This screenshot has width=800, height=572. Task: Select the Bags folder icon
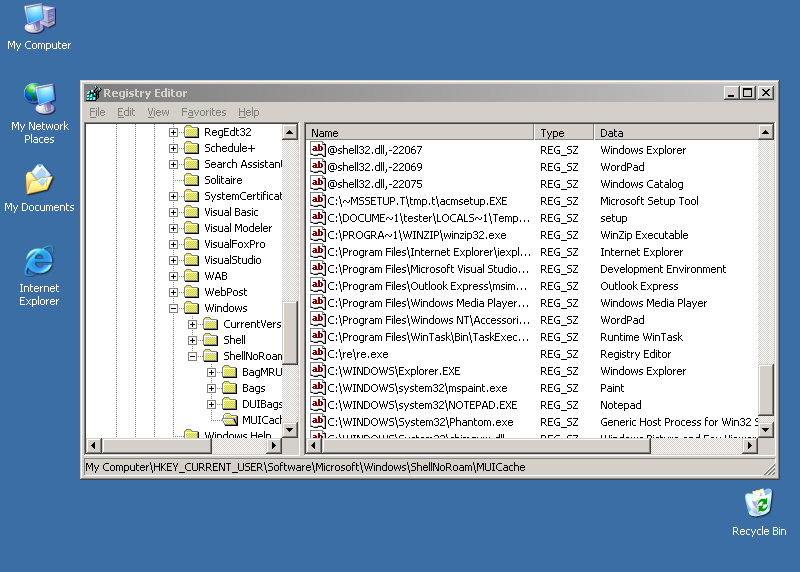click(230, 388)
